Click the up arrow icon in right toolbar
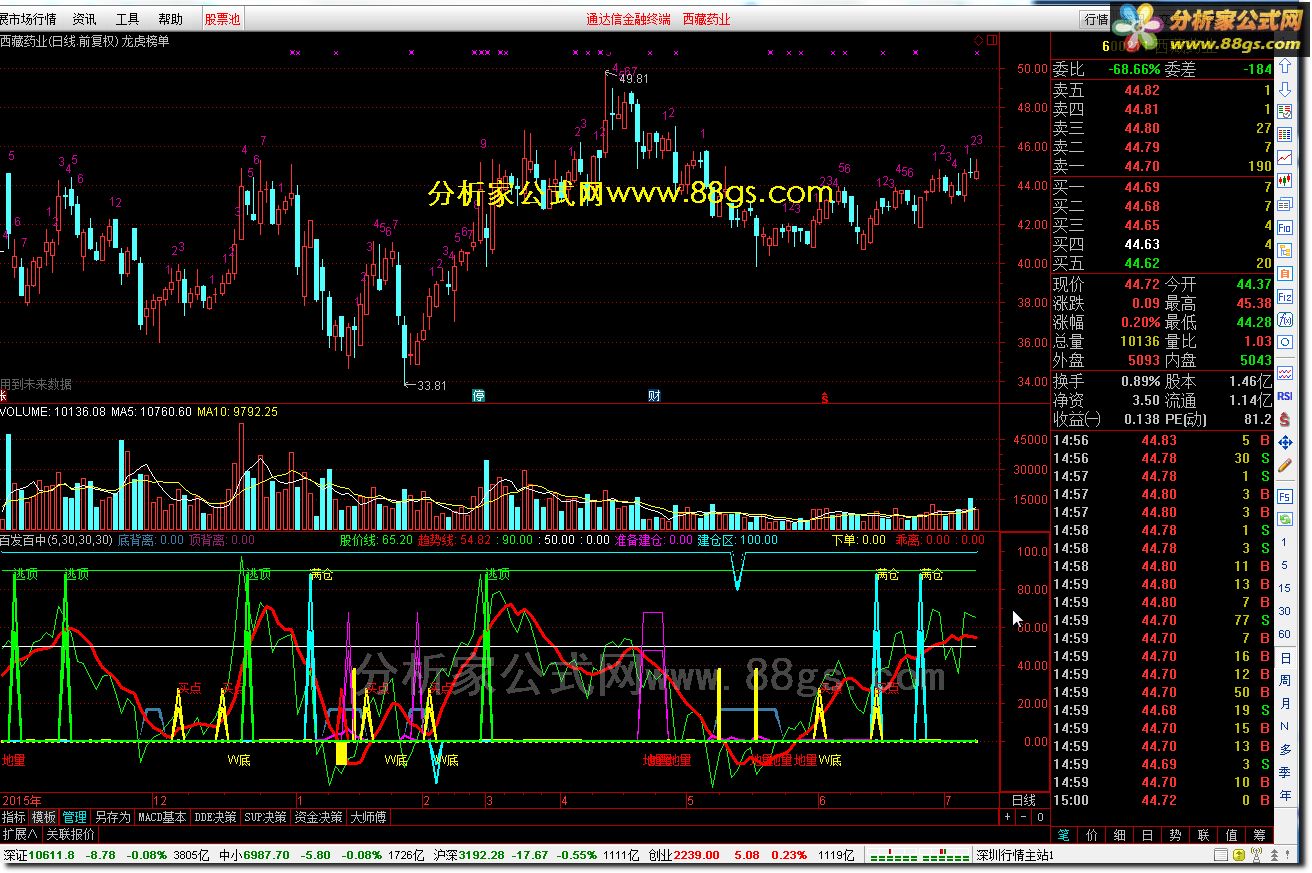The height and width of the screenshot is (873, 1312). tap(1285, 66)
